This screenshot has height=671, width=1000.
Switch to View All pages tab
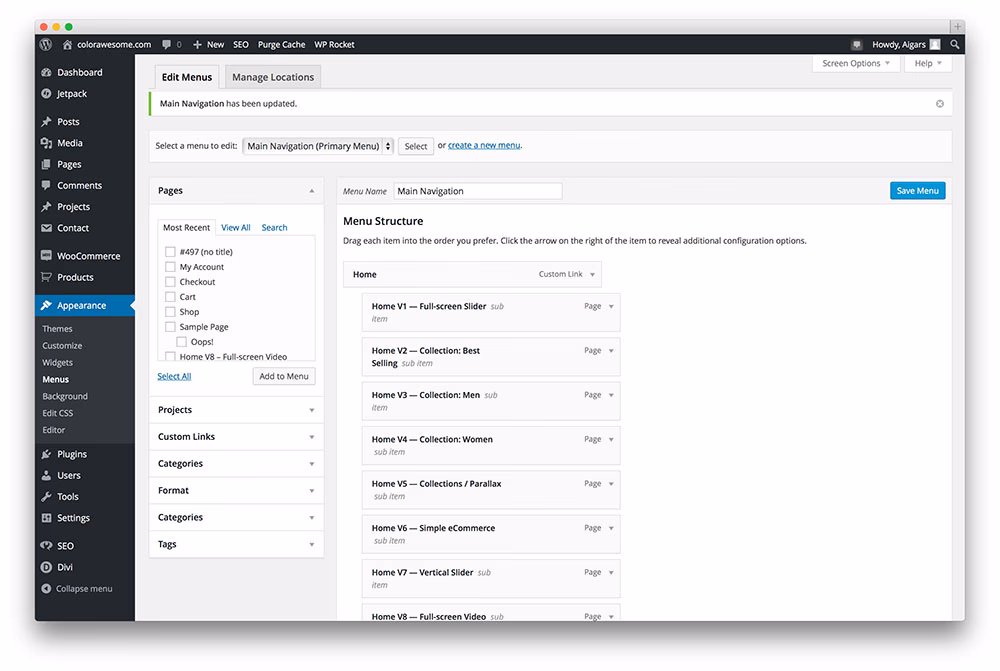235,228
